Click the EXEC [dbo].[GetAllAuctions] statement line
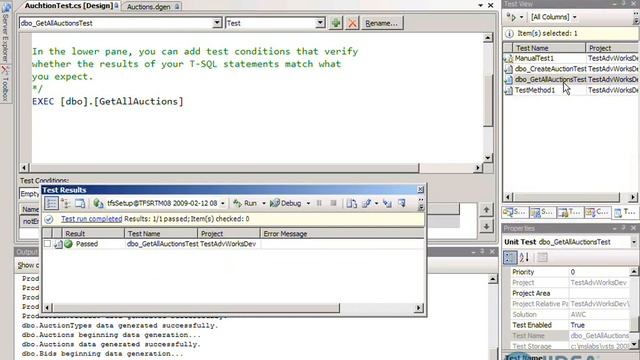Image resolution: width=640 pixels, height=360 pixels. 108,102
